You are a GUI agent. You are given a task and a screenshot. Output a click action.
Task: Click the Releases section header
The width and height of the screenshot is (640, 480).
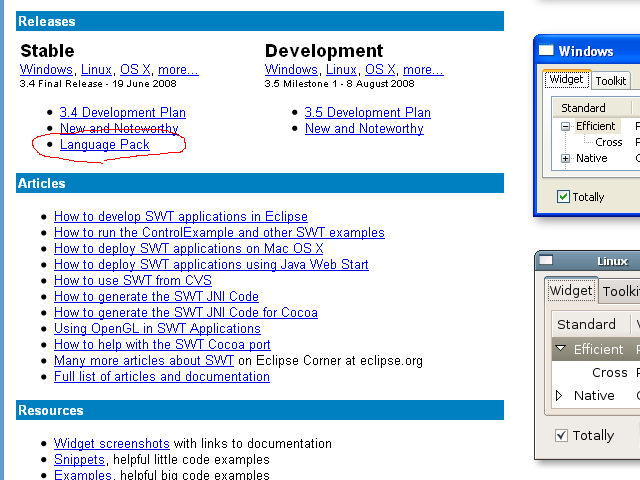click(x=260, y=21)
